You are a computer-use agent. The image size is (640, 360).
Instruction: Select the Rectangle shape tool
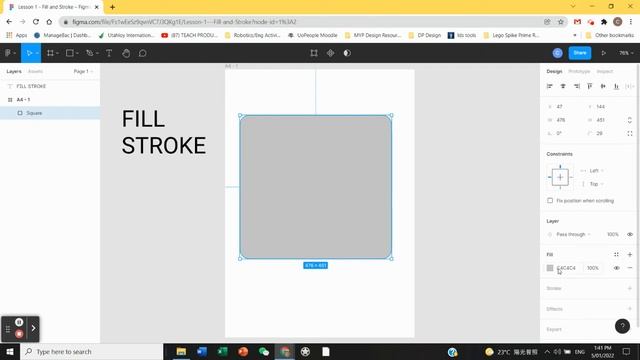tap(70, 53)
